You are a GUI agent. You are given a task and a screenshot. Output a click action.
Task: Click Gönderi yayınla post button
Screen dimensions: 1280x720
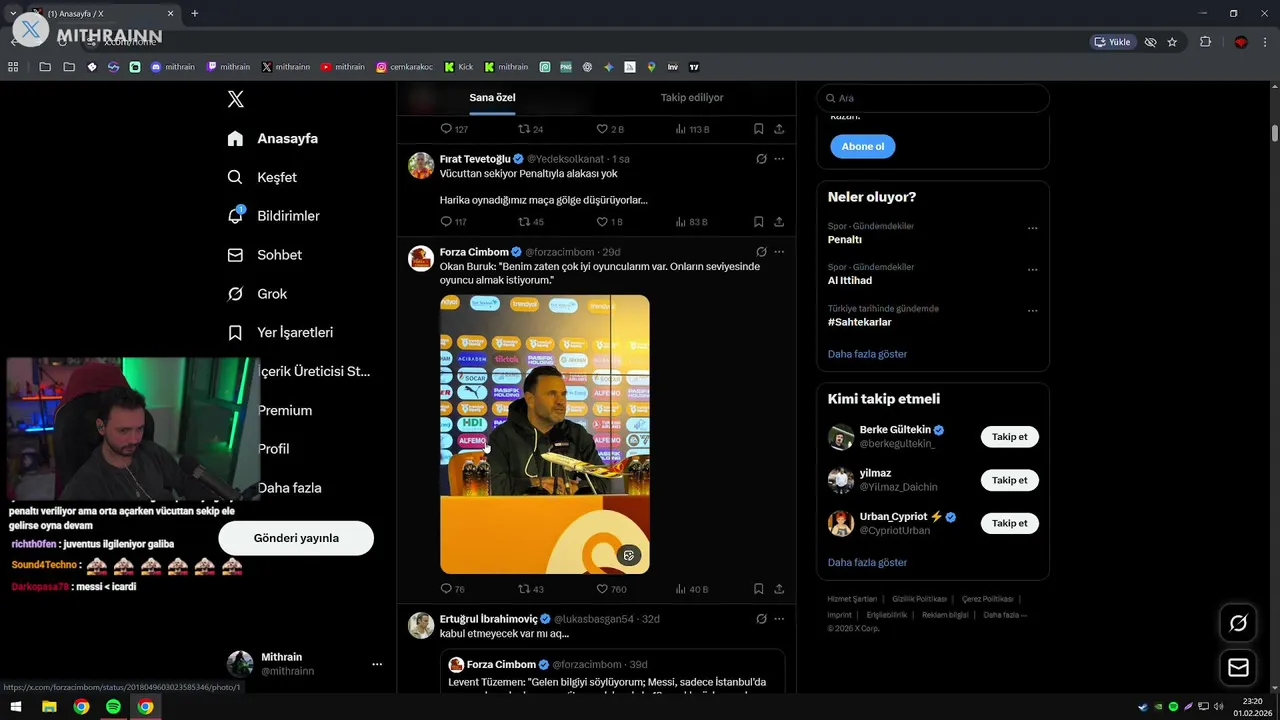296,538
